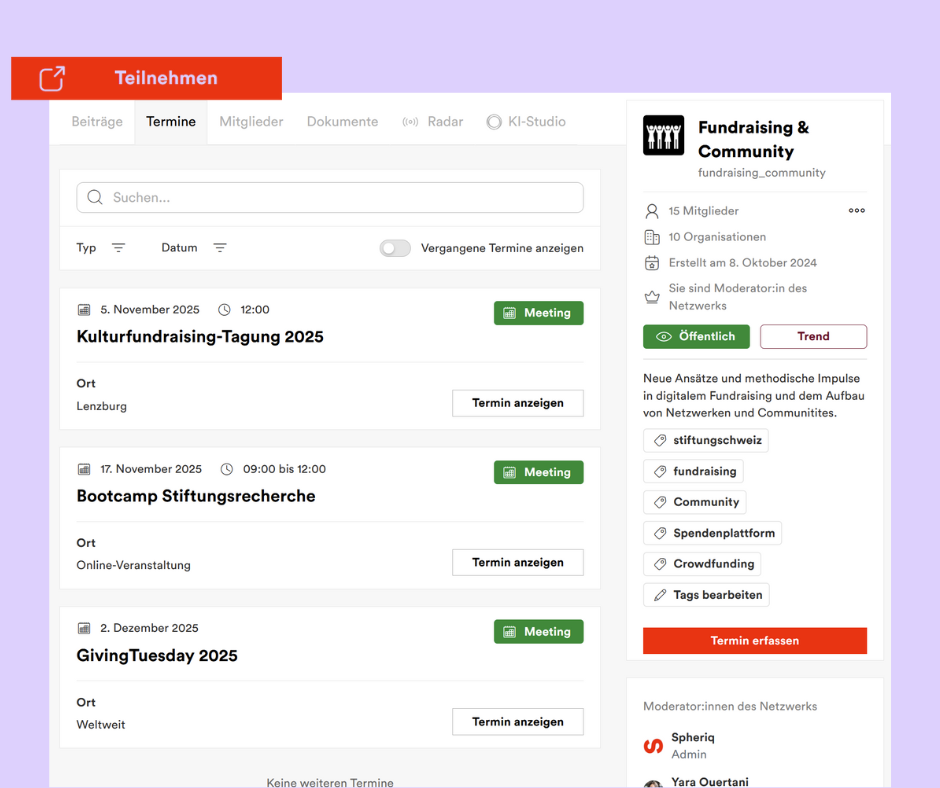Click the KI-Studio circle icon
Viewport: 940px width, 788px height.
pyautogui.click(x=494, y=122)
